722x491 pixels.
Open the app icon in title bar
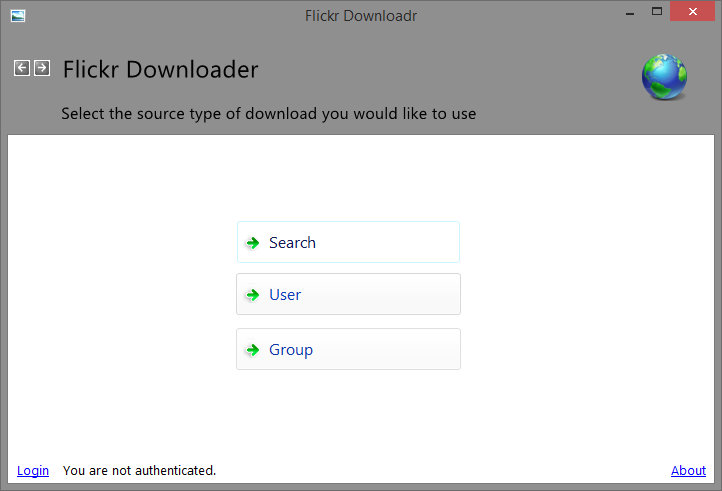click(18, 16)
